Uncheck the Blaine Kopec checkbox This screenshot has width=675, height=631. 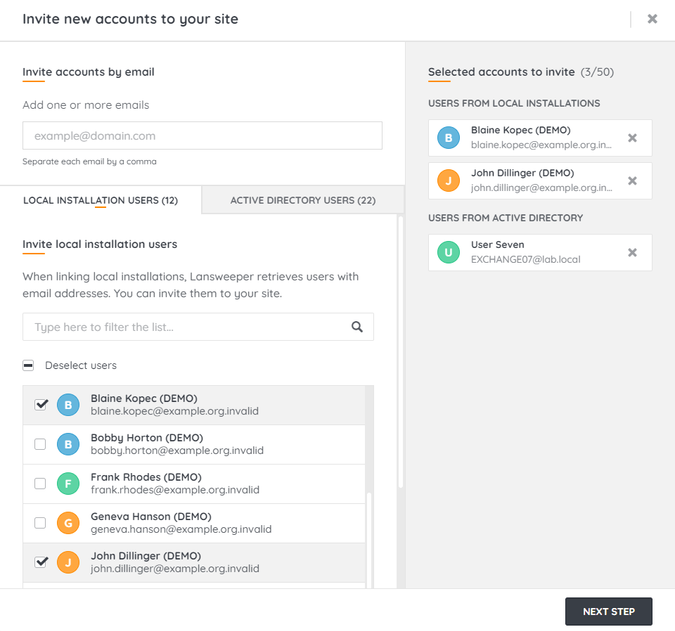pos(41,405)
